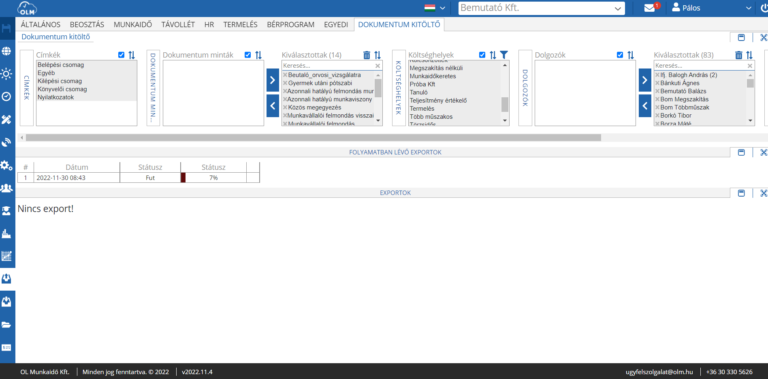The height and width of the screenshot is (379, 768).
Task: Toggle the Címkék select-all checkbox
Action: (x=121, y=55)
